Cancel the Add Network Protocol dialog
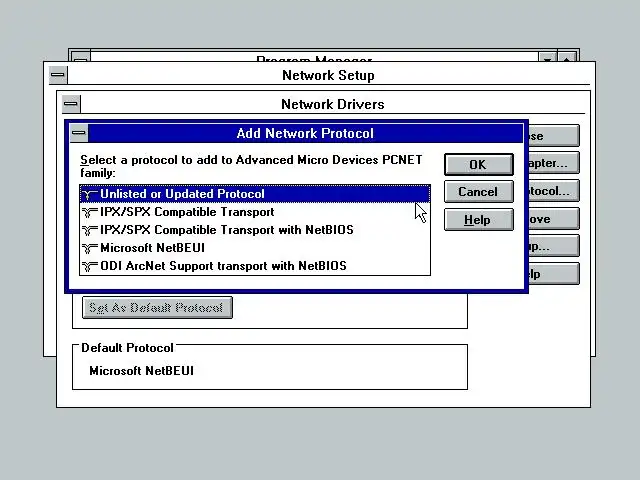Viewport: 640px width, 480px height. coord(478,192)
